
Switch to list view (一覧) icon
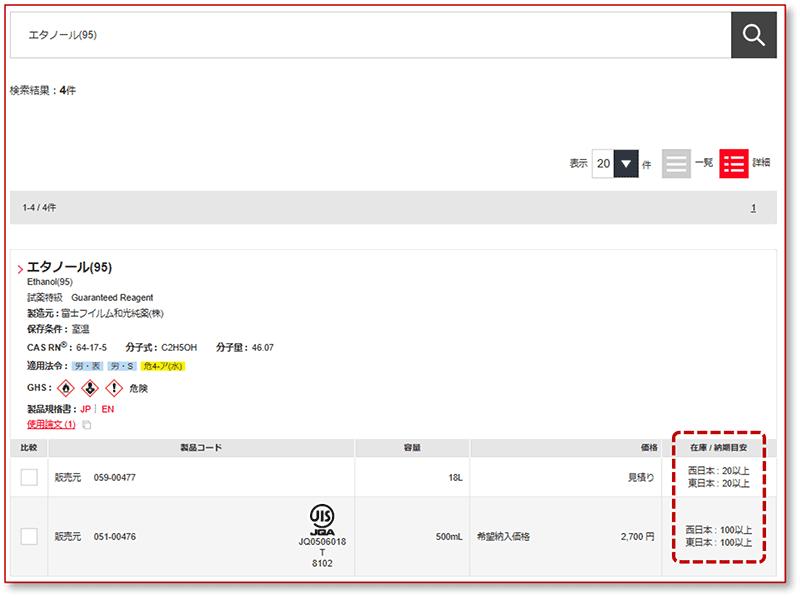[x=677, y=163]
